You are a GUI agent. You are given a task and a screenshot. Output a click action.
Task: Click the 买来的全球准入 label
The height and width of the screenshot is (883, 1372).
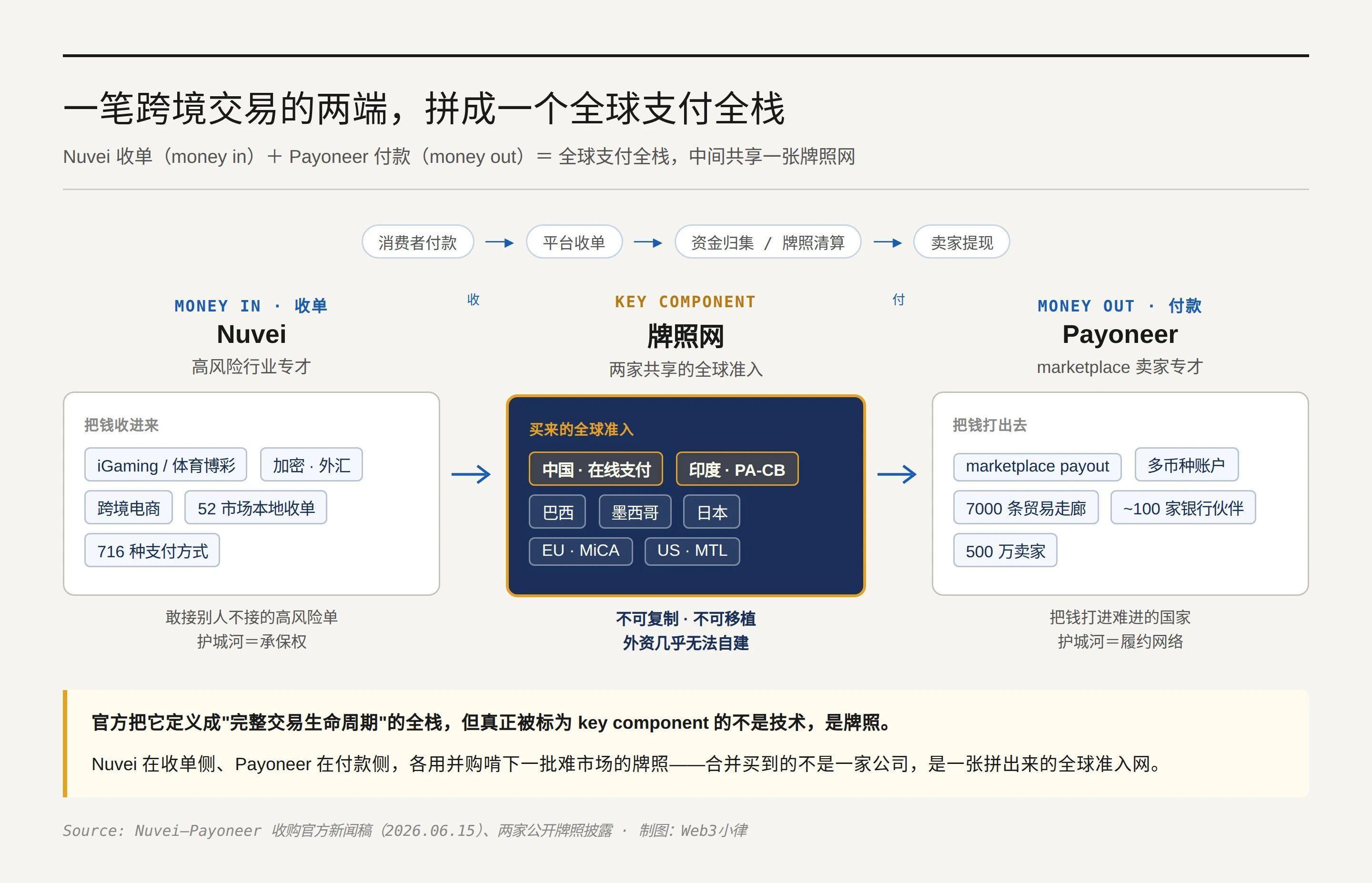(x=581, y=430)
